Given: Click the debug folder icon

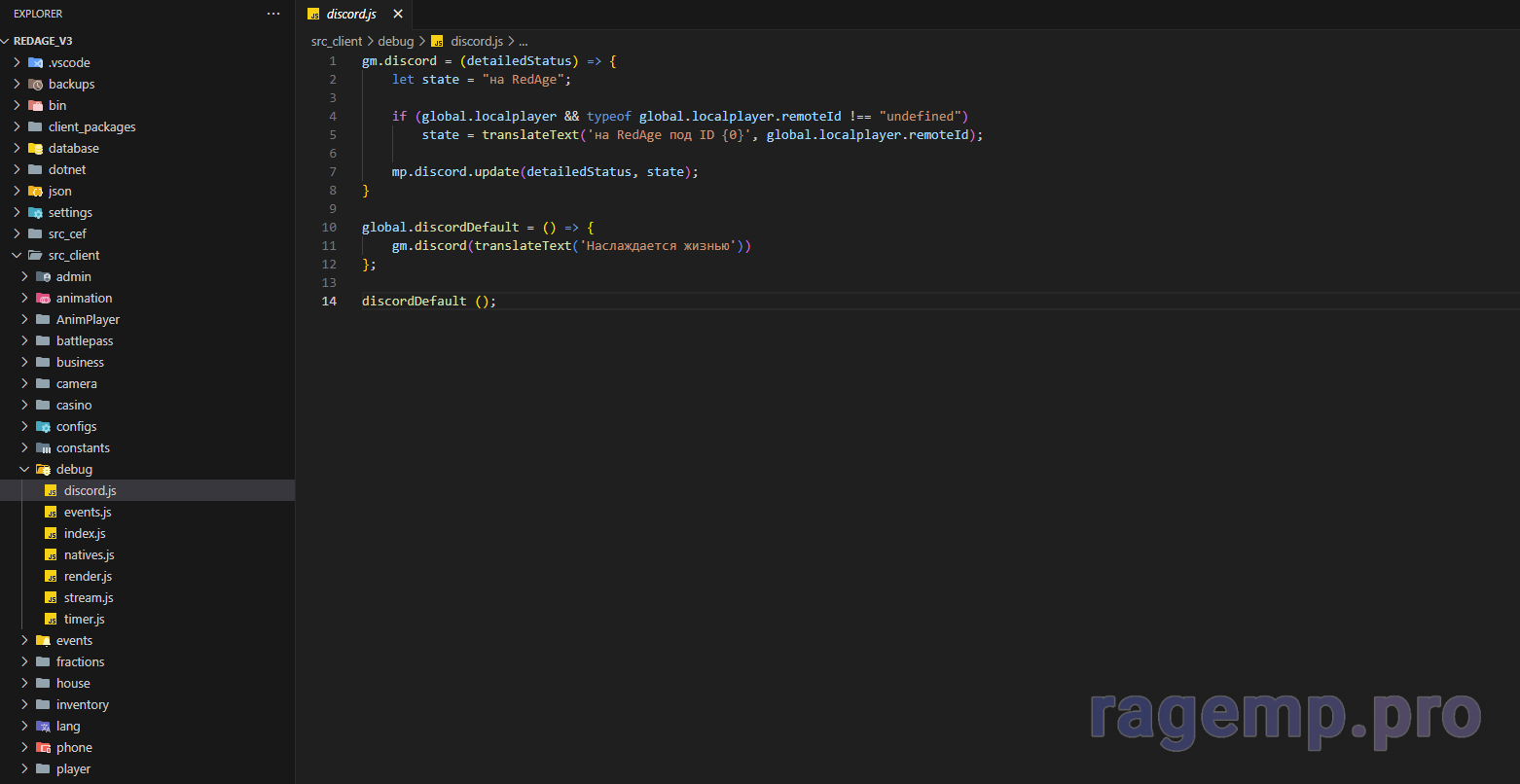Looking at the screenshot, I should pyautogui.click(x=44, y=469).
